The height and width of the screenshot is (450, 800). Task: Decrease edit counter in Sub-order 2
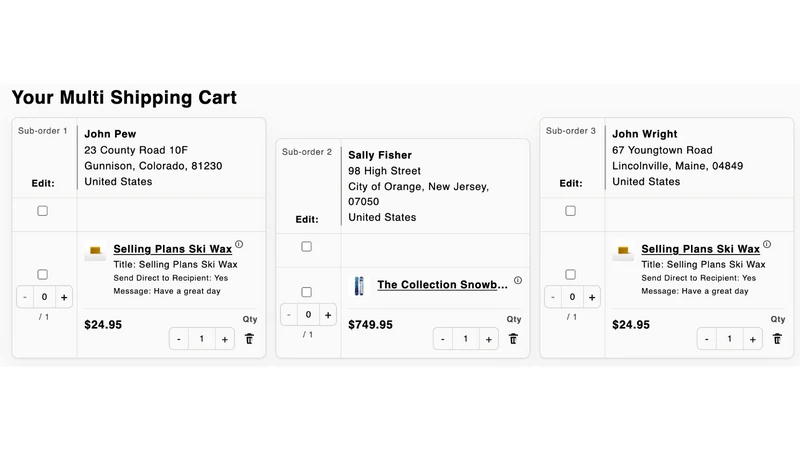[289, 315]
